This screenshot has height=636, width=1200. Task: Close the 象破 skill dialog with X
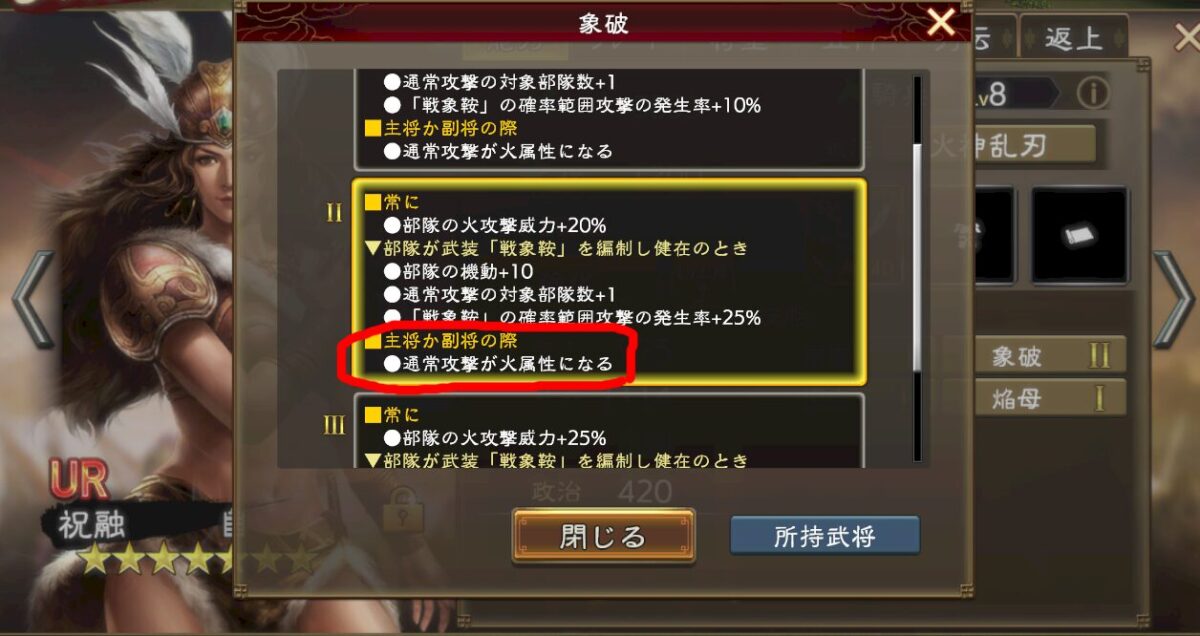[941, 22]
